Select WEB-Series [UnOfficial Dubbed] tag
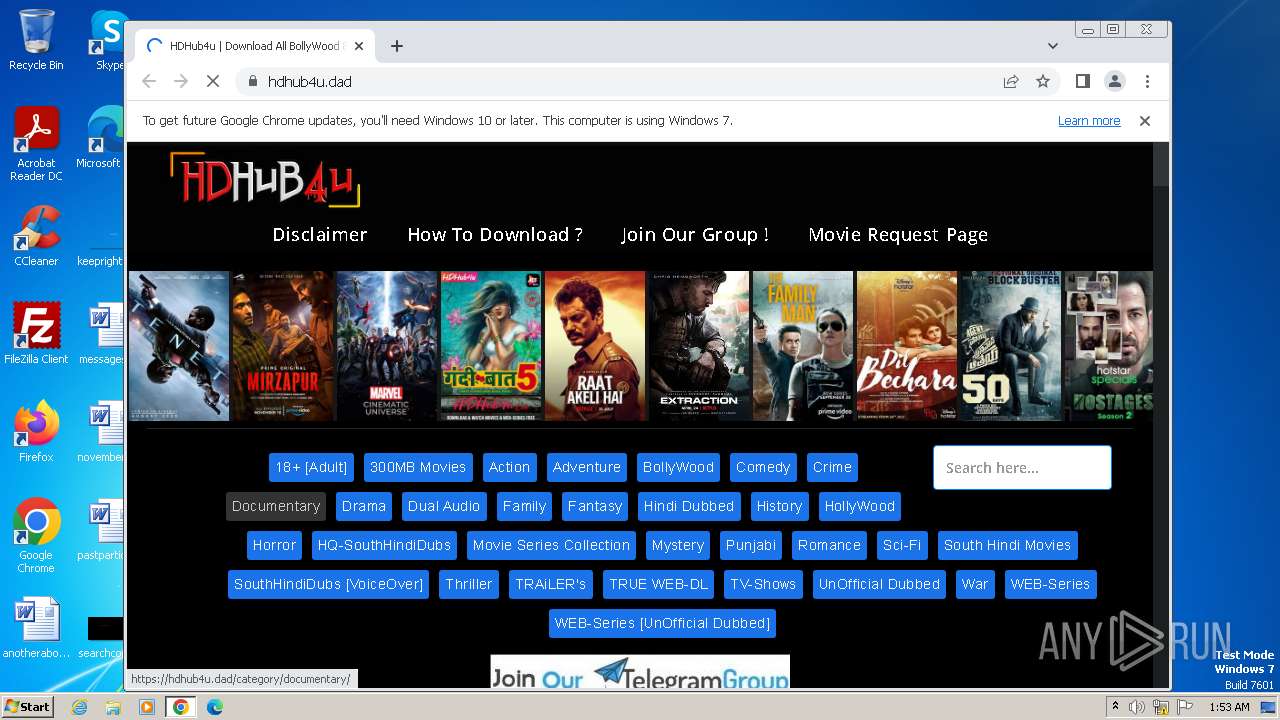Viewport: 1280px width, 720px height. pos(662,624)
